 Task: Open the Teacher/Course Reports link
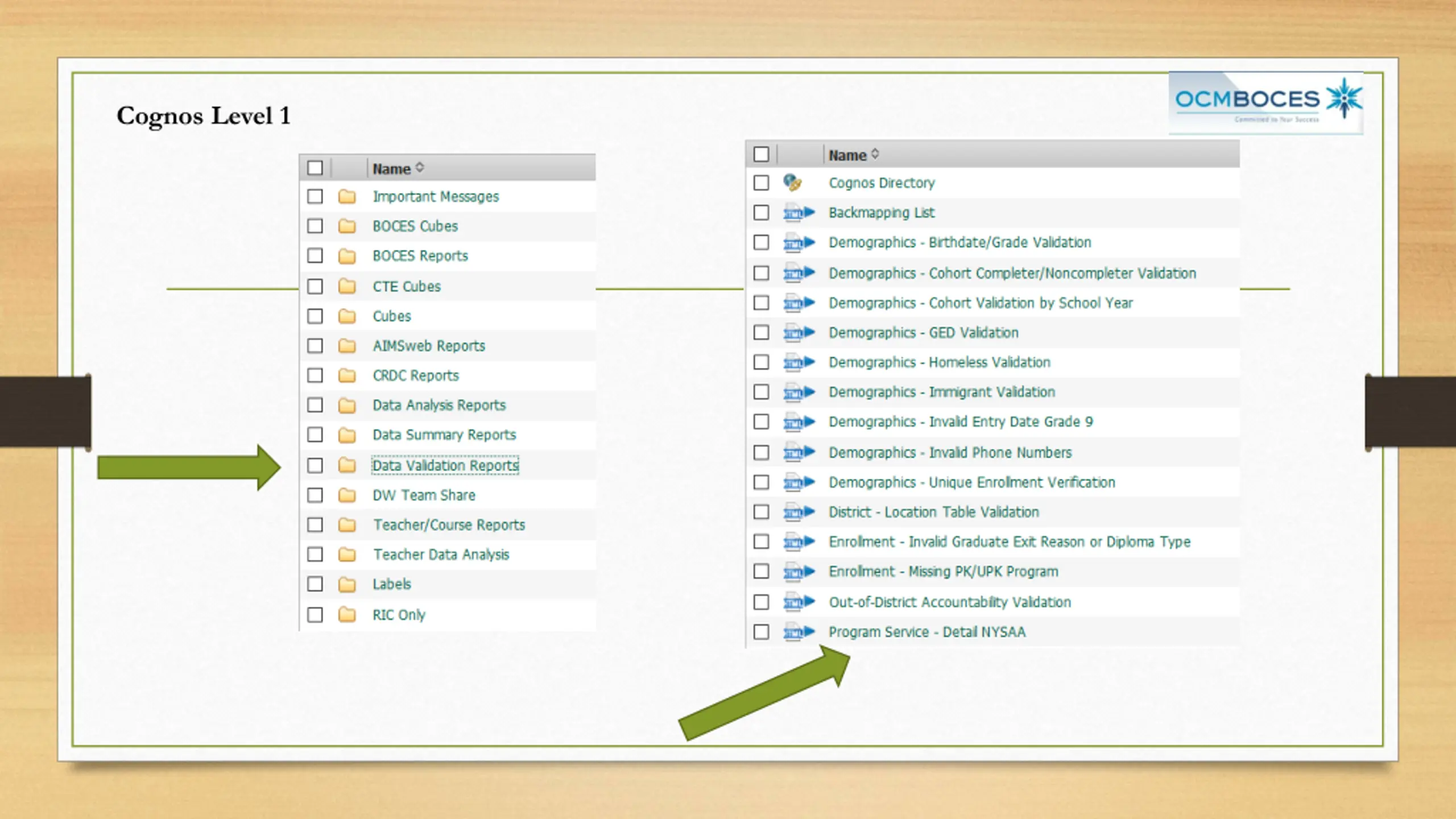[449, 524]
